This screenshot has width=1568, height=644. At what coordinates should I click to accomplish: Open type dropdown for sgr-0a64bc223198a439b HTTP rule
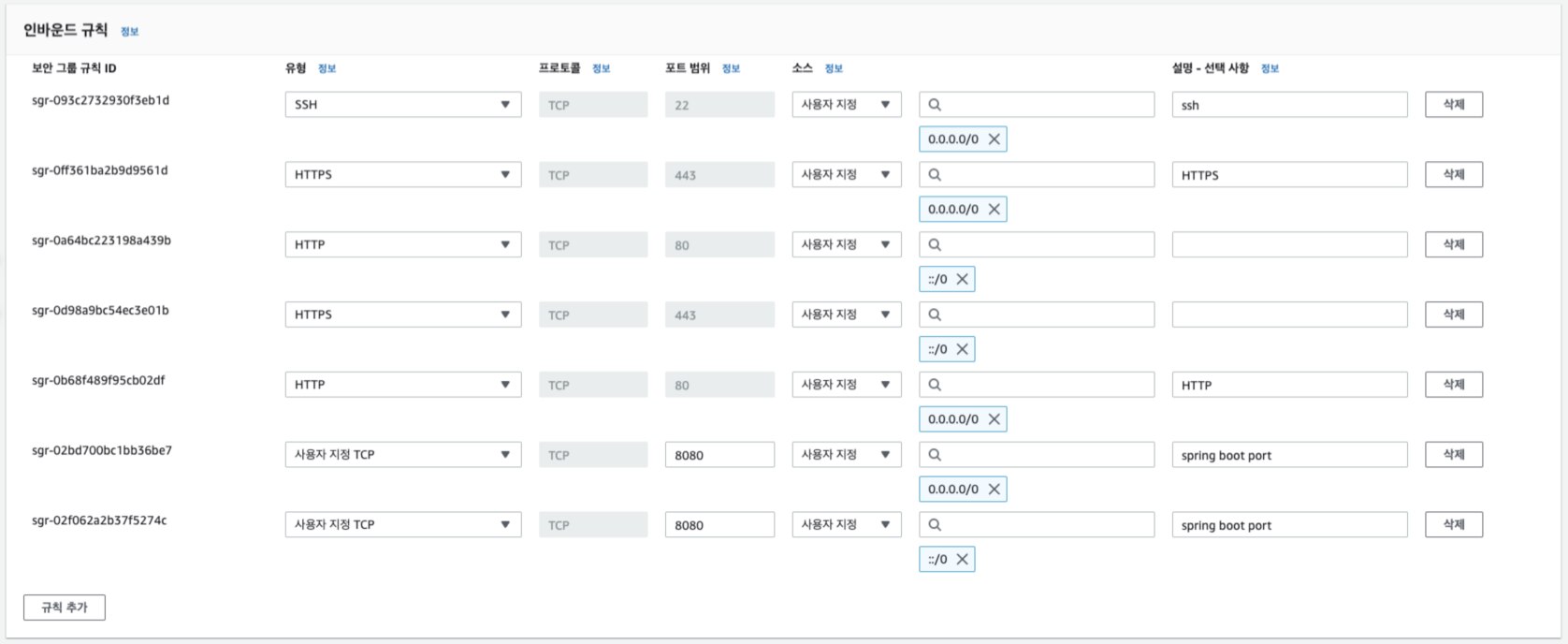click(x=403, y=244)
